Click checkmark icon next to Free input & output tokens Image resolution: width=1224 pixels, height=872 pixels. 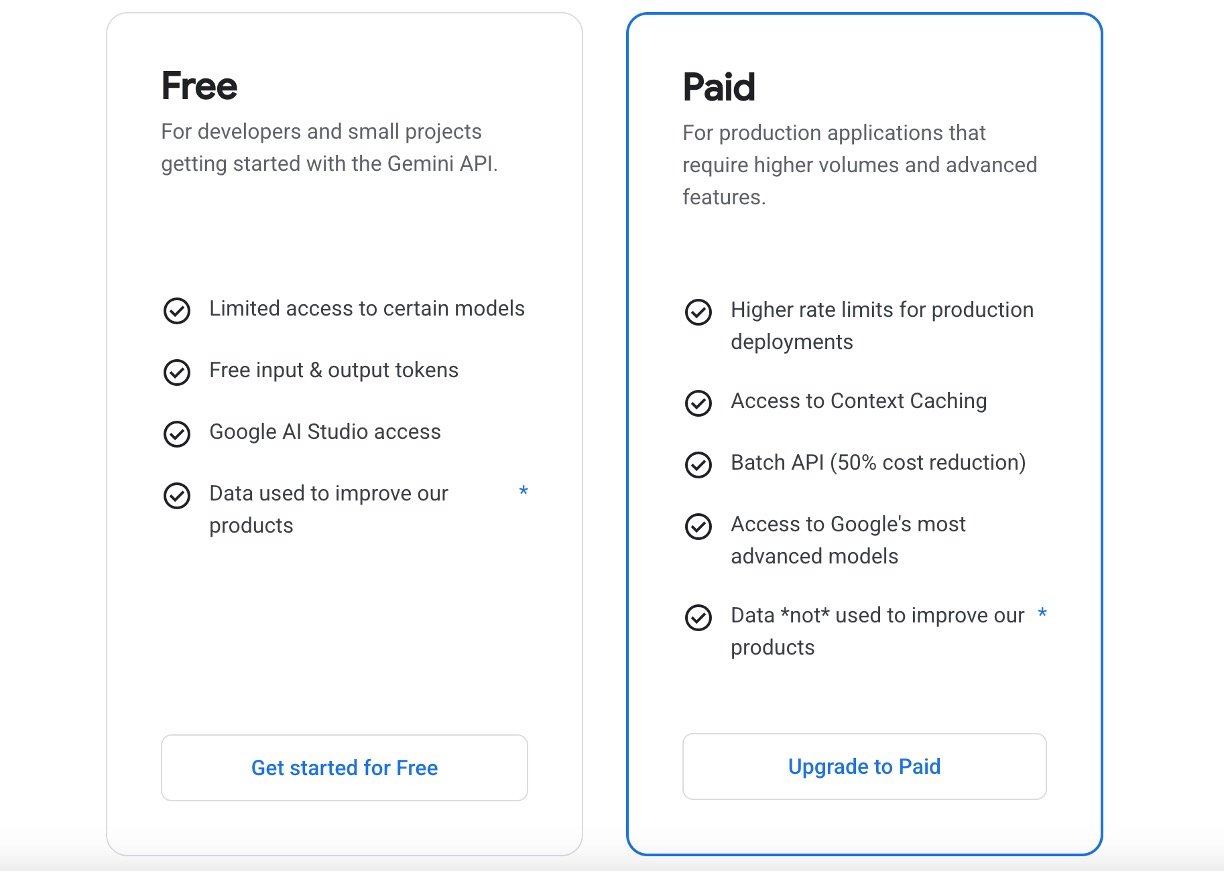pyautogui.click(x=177, y=372)
